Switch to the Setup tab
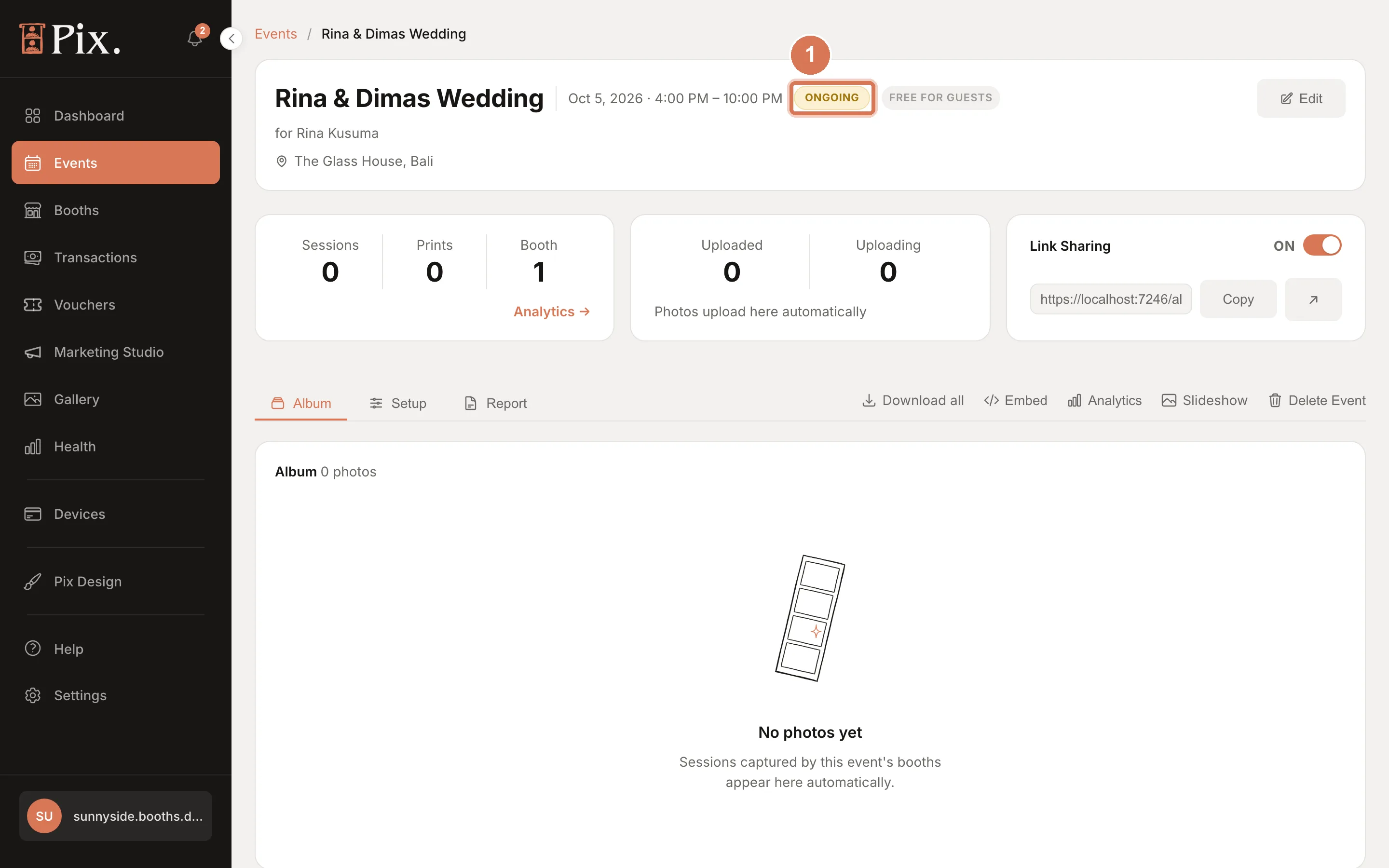This screenshot has width=1389, height=868. point(398,403)
